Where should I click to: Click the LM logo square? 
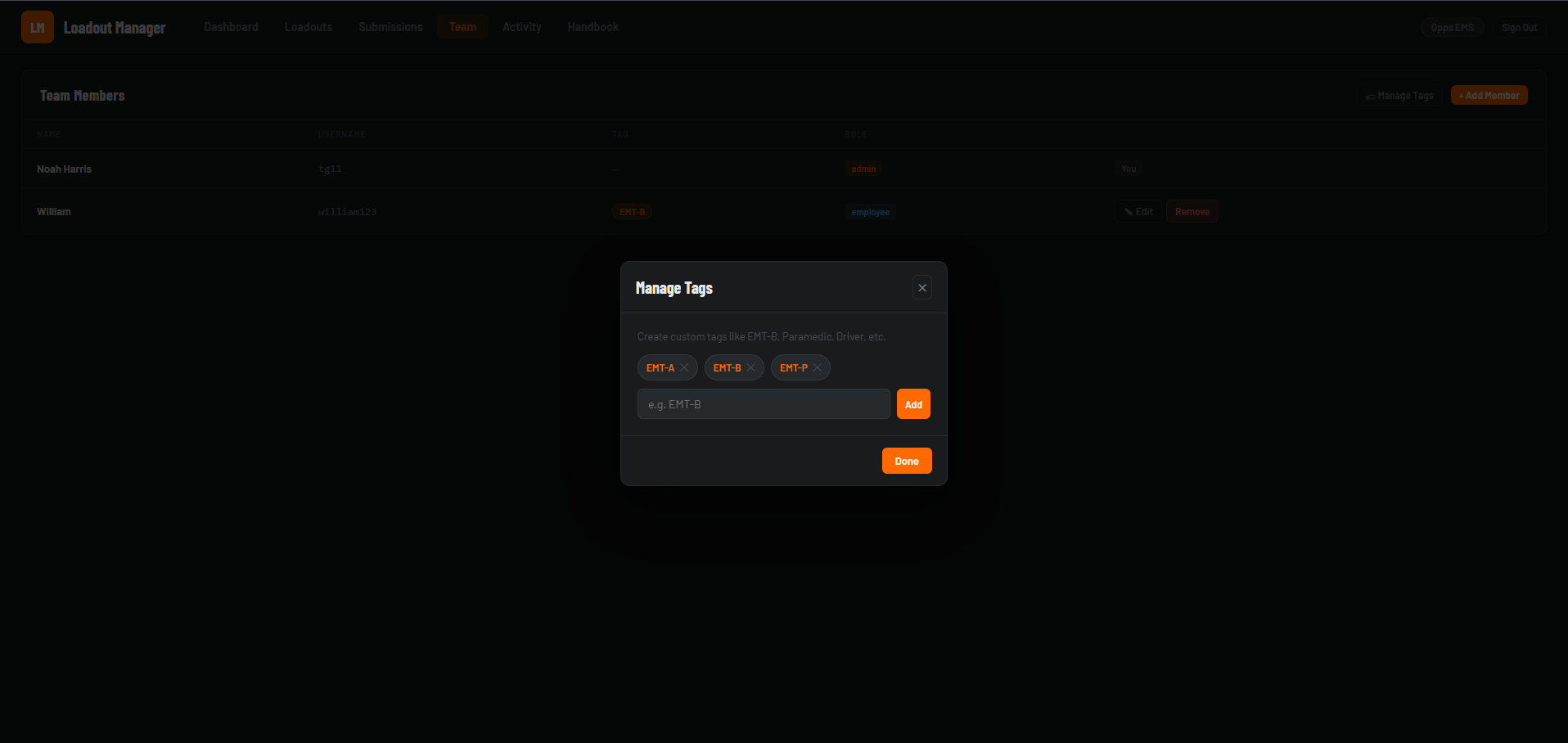point(37,26)
